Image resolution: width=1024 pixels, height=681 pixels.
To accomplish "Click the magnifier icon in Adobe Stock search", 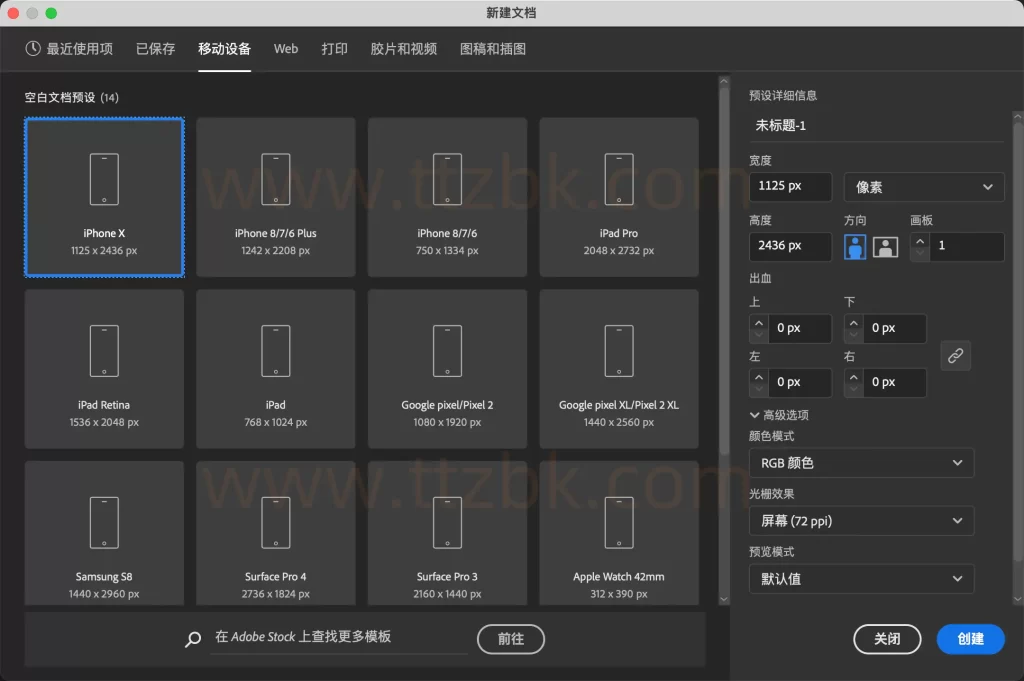I will pyautogui.click(x=192, y=639).
